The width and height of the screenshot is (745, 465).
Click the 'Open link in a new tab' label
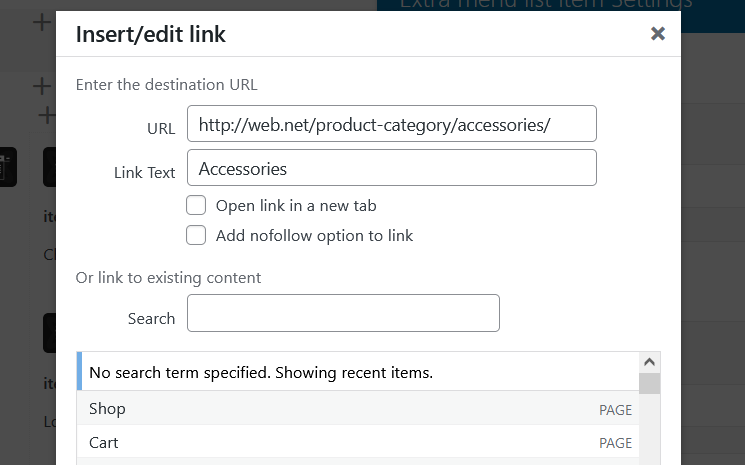(296, 206)
